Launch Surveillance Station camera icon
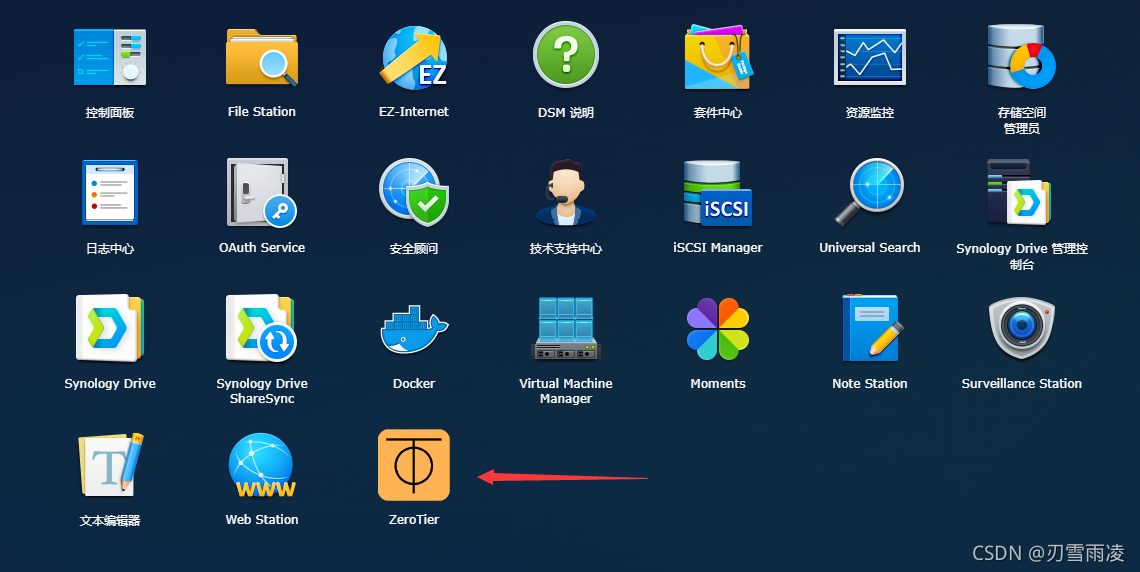 [x=1021, y=328]
